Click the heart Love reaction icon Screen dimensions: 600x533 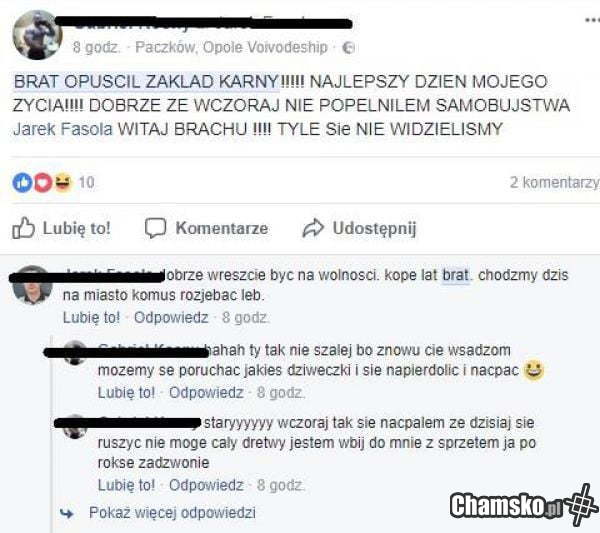tap(43, 183)
